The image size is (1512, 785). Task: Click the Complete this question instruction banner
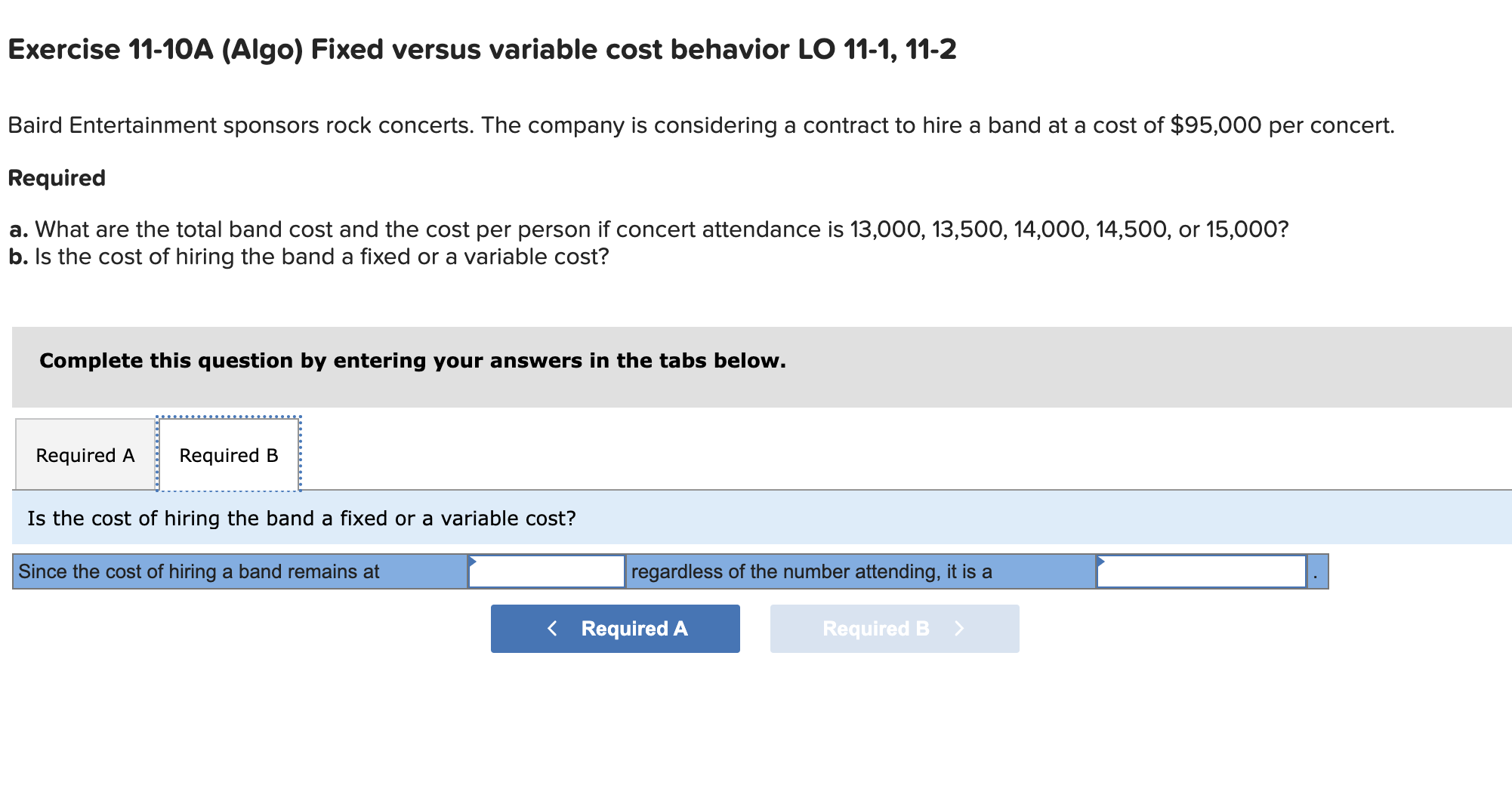coord(412,361)
